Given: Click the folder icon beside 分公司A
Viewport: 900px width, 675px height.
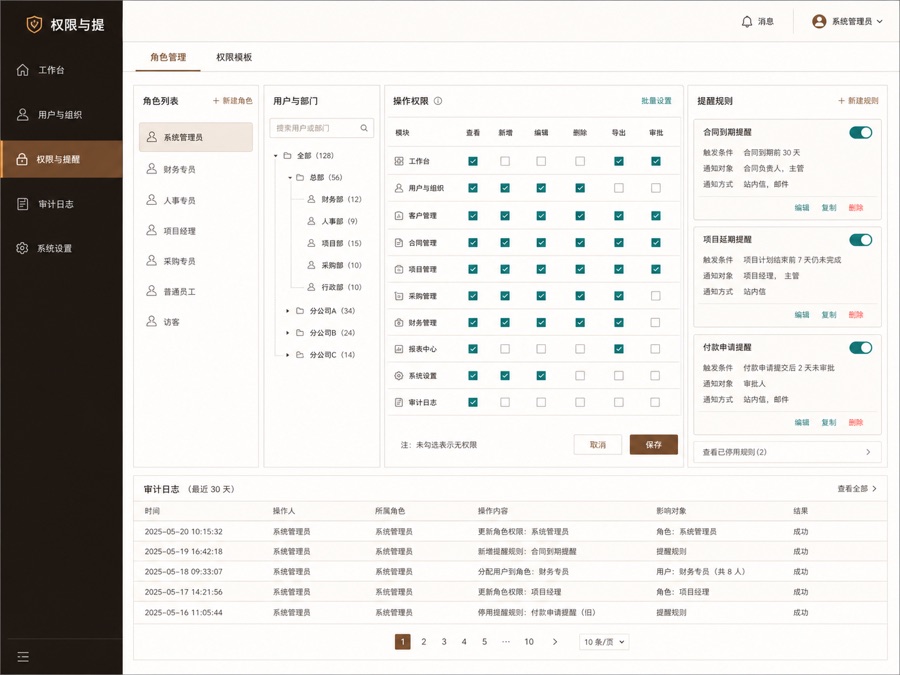Looking at the screenshot, I should (x=300, y=311).
